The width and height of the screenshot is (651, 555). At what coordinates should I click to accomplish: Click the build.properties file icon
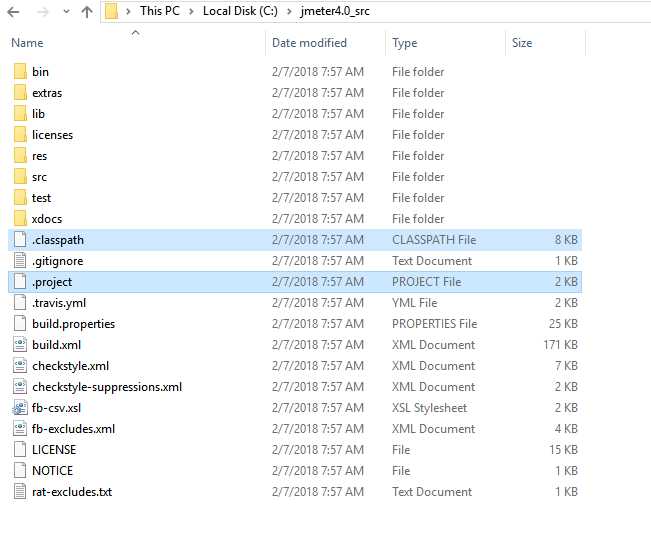[x=20, y=323]
